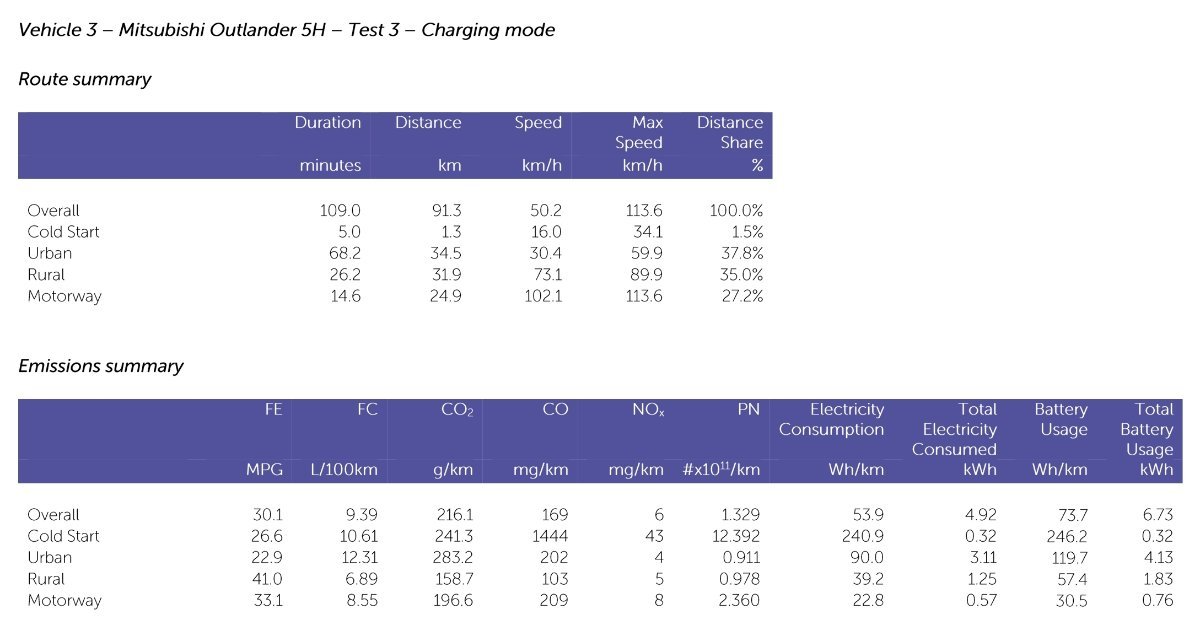Select Motorway row label in Emissions summary
The width and height of the screenshot is (1200, 636).
click(64, 601)
